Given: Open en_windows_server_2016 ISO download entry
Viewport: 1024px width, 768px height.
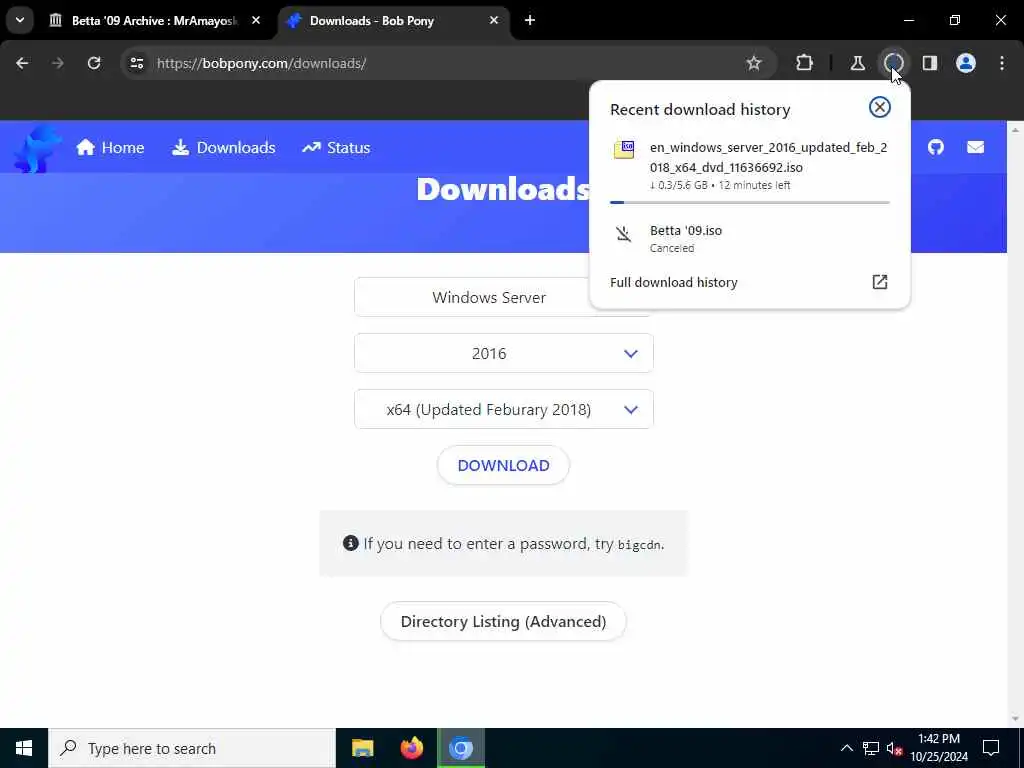Looking at the screenshot, I should pos(750,166).
